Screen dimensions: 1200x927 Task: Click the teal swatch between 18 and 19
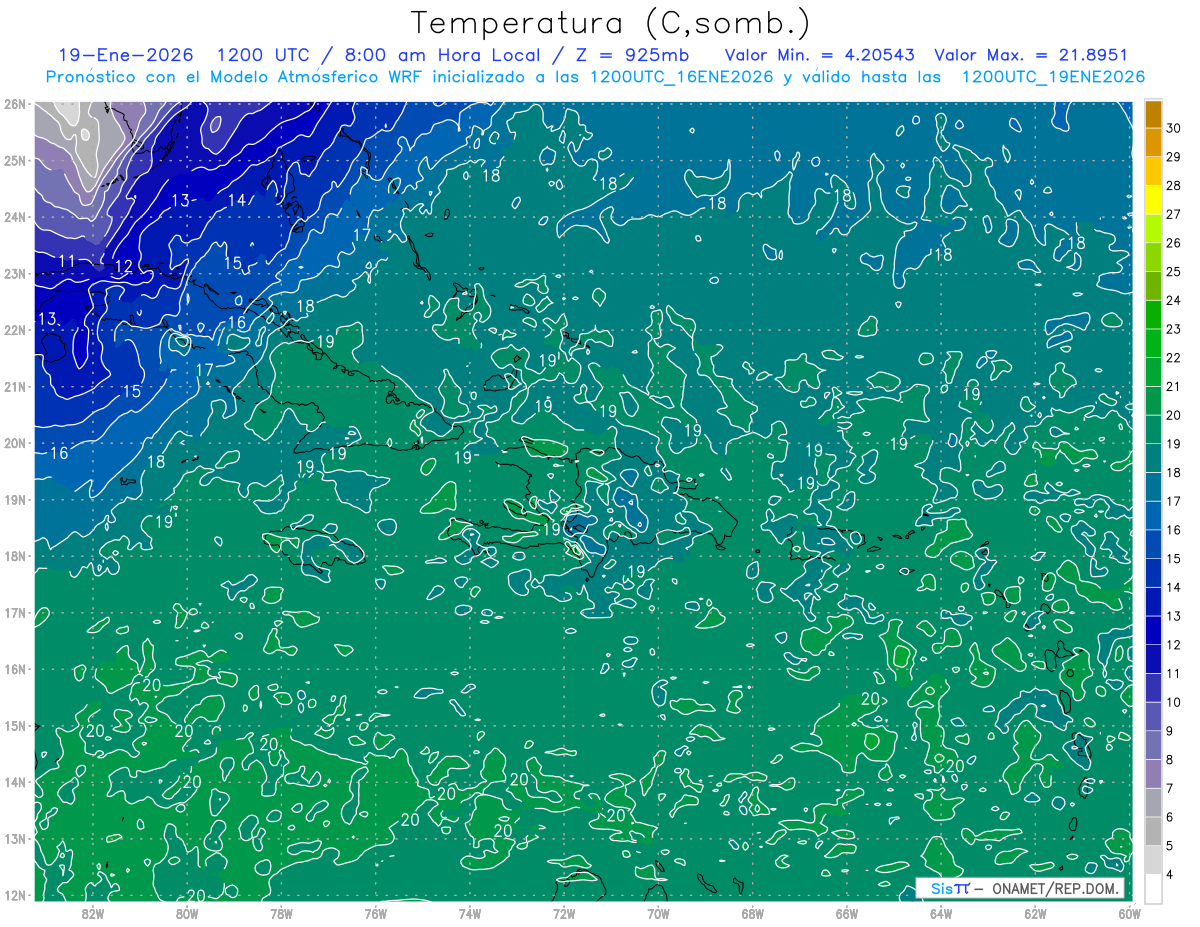click(x=1154, y=458)
